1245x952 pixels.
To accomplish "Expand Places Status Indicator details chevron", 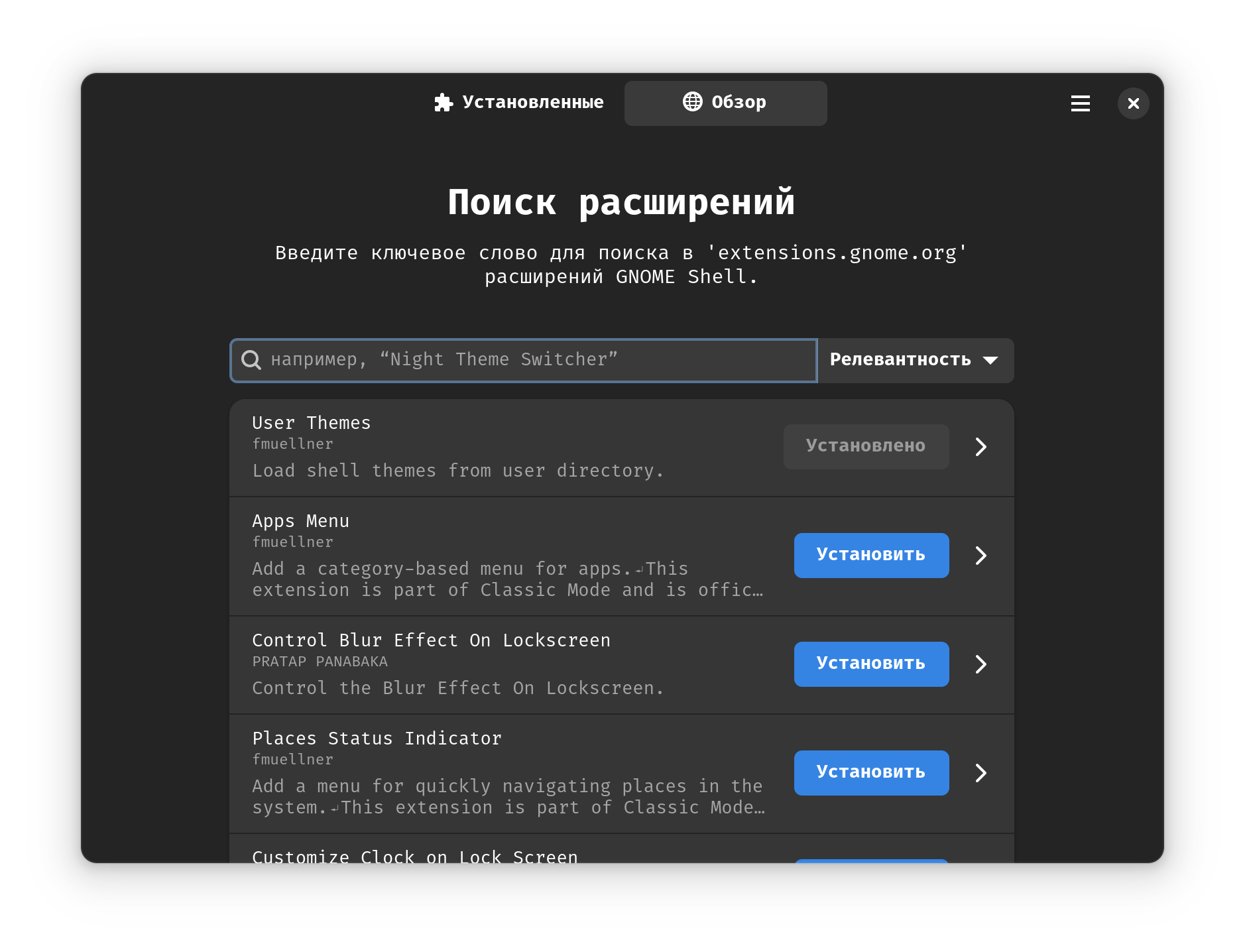I will [x=981, y=772].
